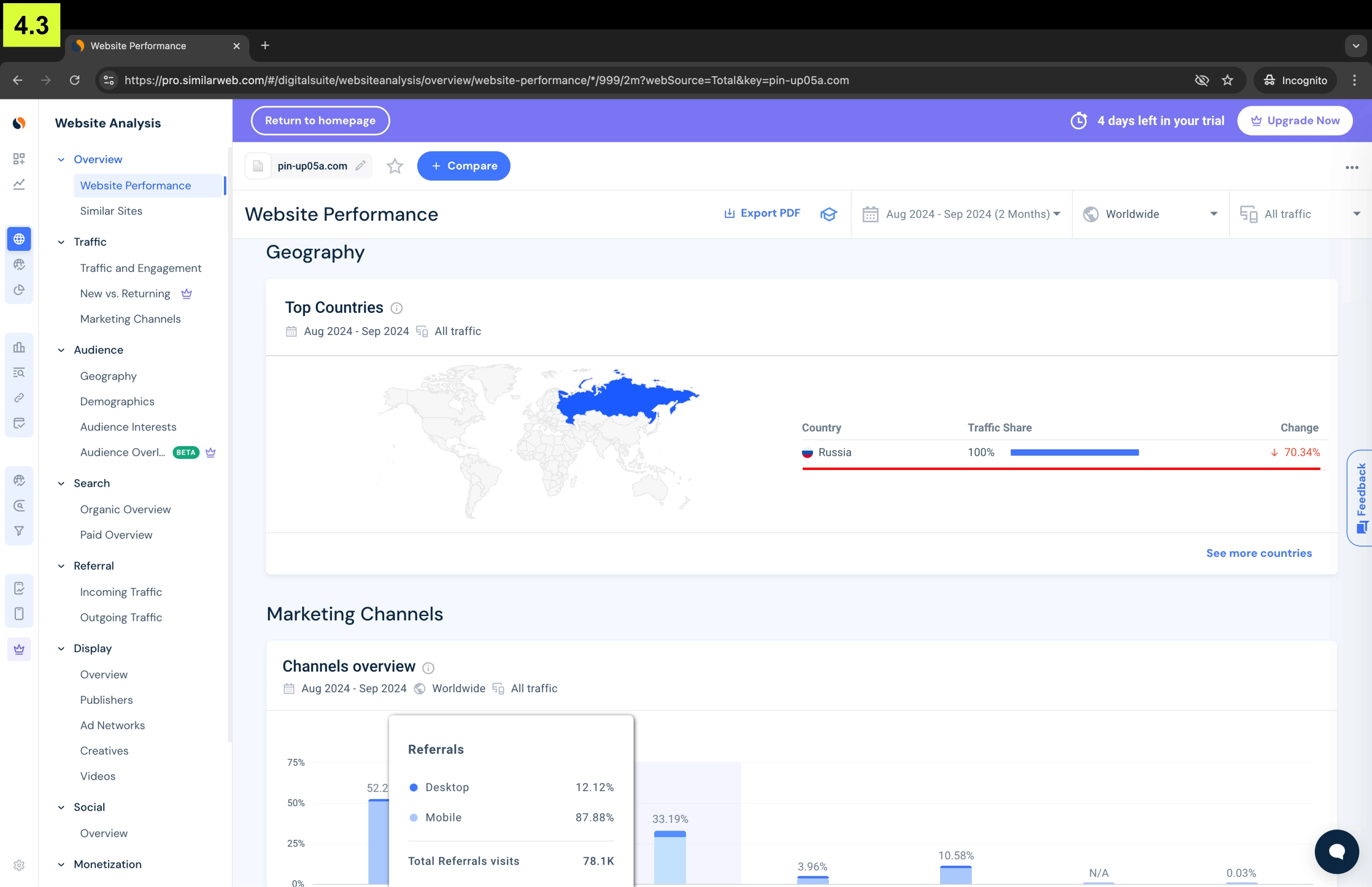Click the favorite star next to pin-up05a.com
1372x887 pixels.
point(394,167)
